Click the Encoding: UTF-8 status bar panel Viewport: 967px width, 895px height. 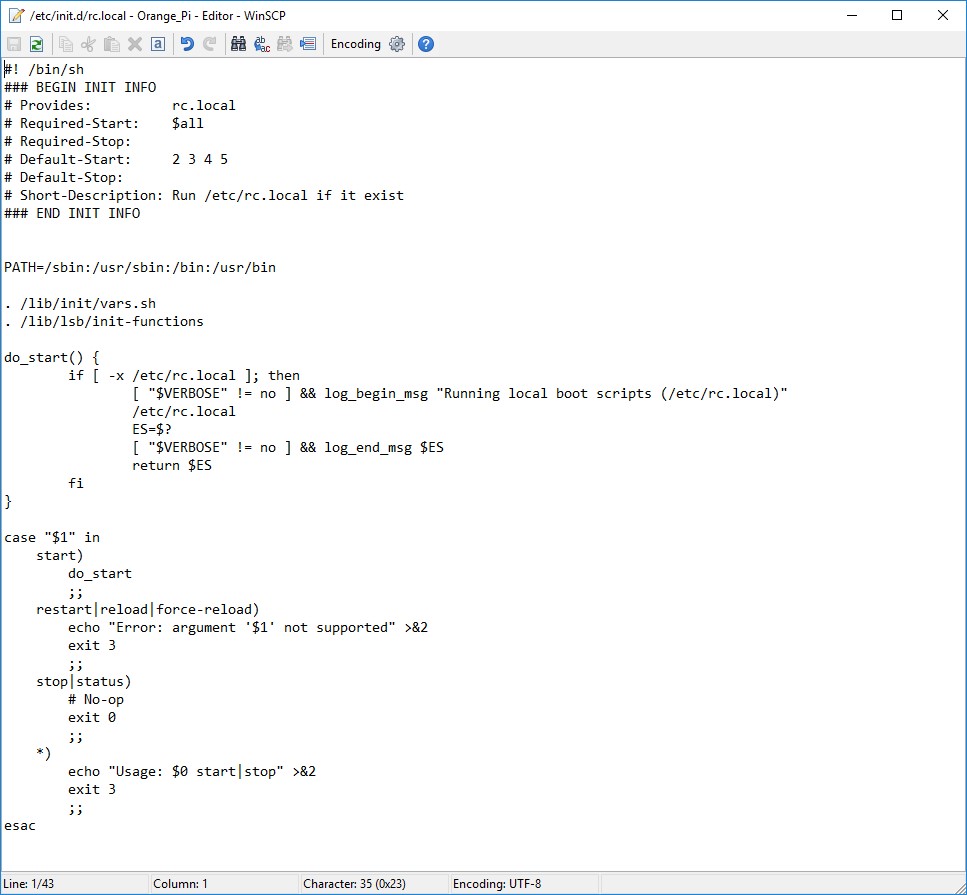[500, 884]
